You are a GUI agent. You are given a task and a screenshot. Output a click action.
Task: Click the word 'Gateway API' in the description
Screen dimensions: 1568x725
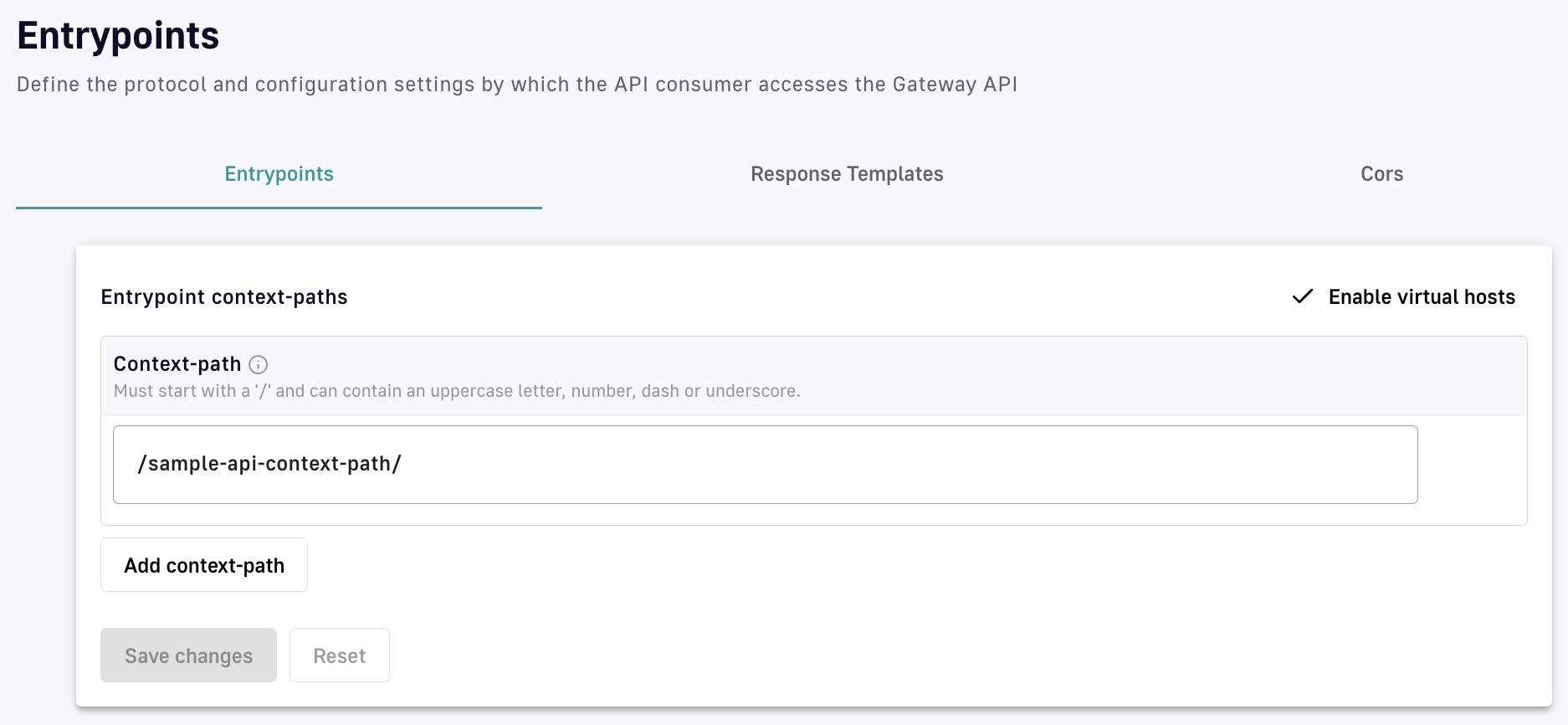955,85
